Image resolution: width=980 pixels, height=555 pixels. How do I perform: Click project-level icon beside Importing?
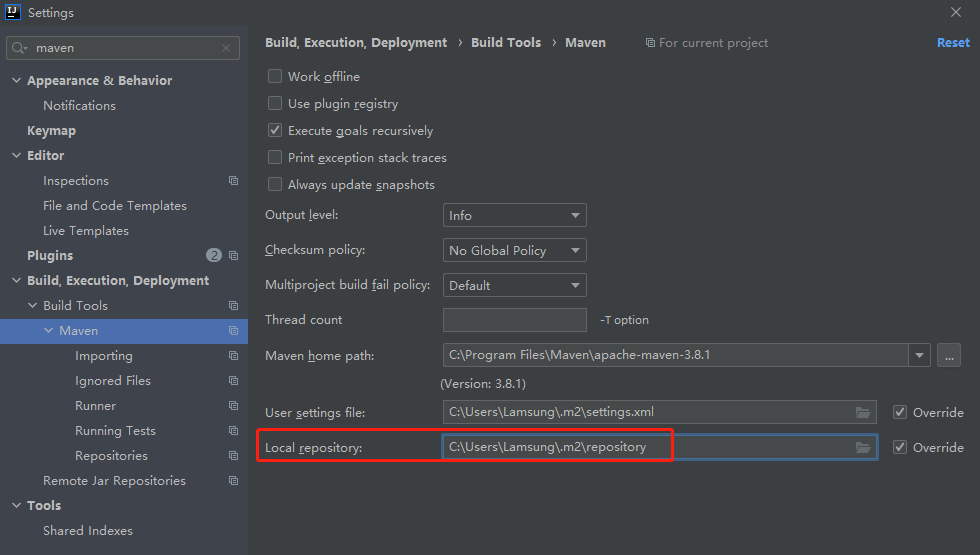233,356
